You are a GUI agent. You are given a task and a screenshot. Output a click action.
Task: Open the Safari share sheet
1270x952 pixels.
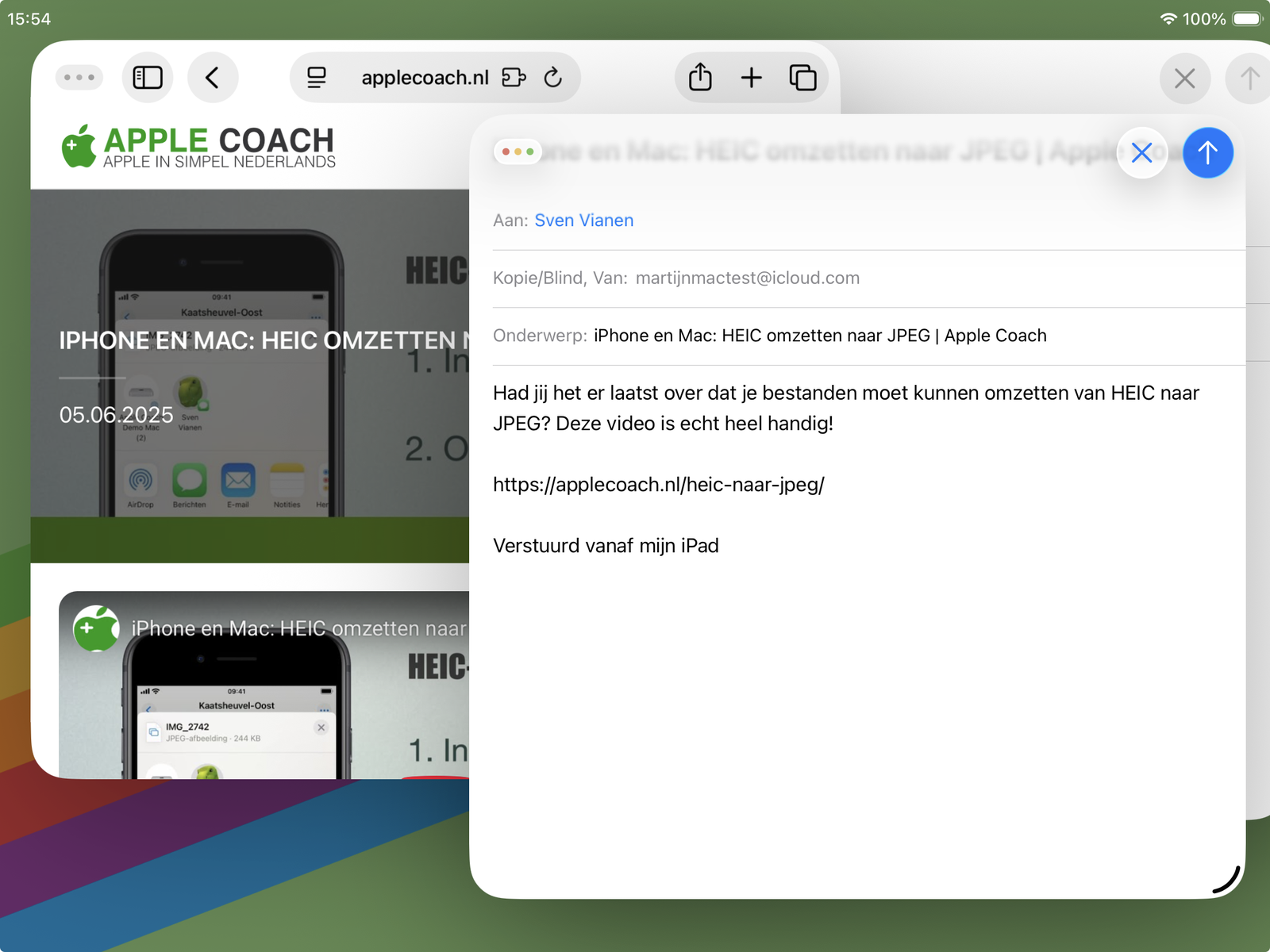point(700,78)
